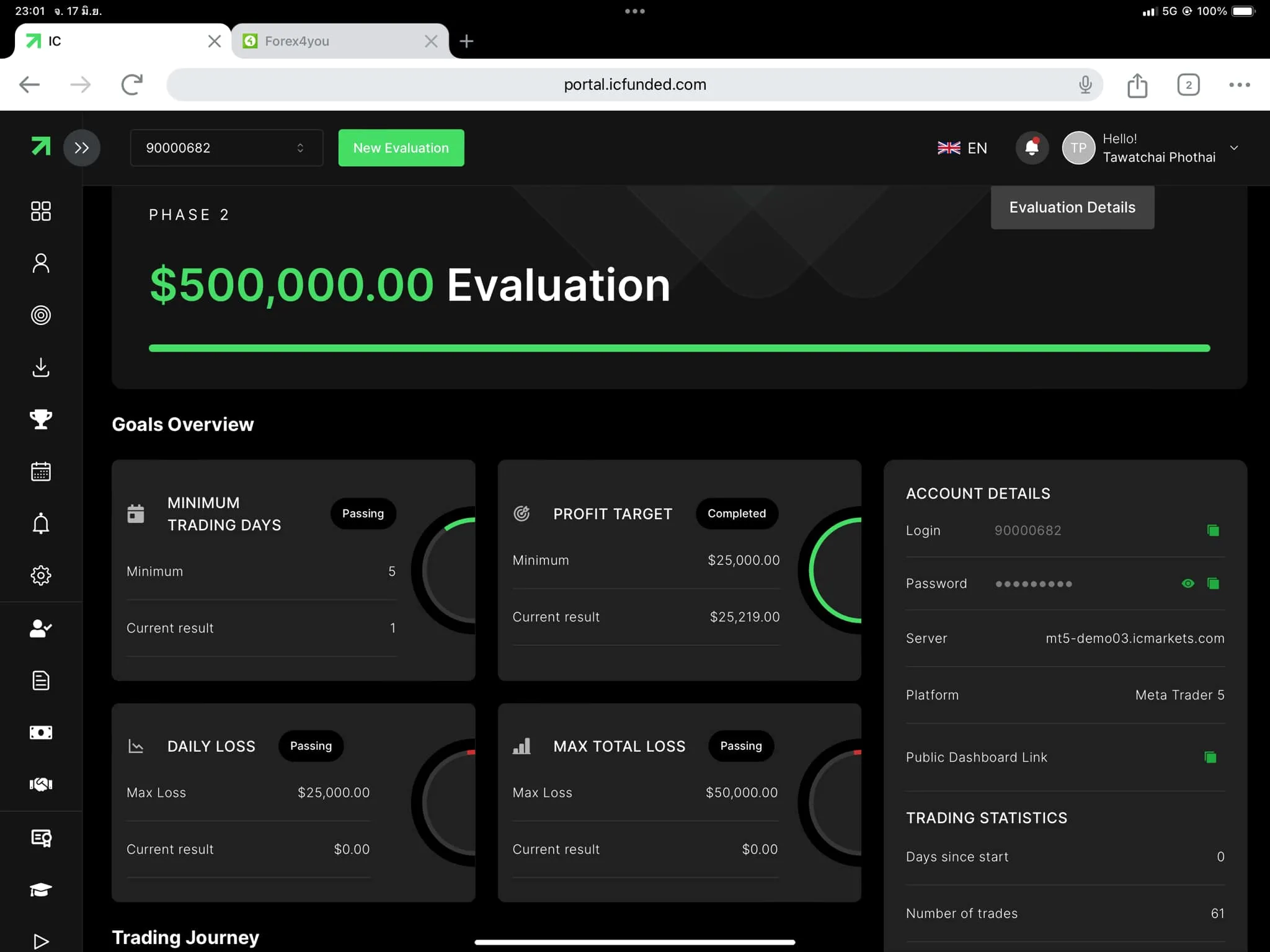Click the Daily Loss chart icon
The image size is (1270, 952).
135,745
